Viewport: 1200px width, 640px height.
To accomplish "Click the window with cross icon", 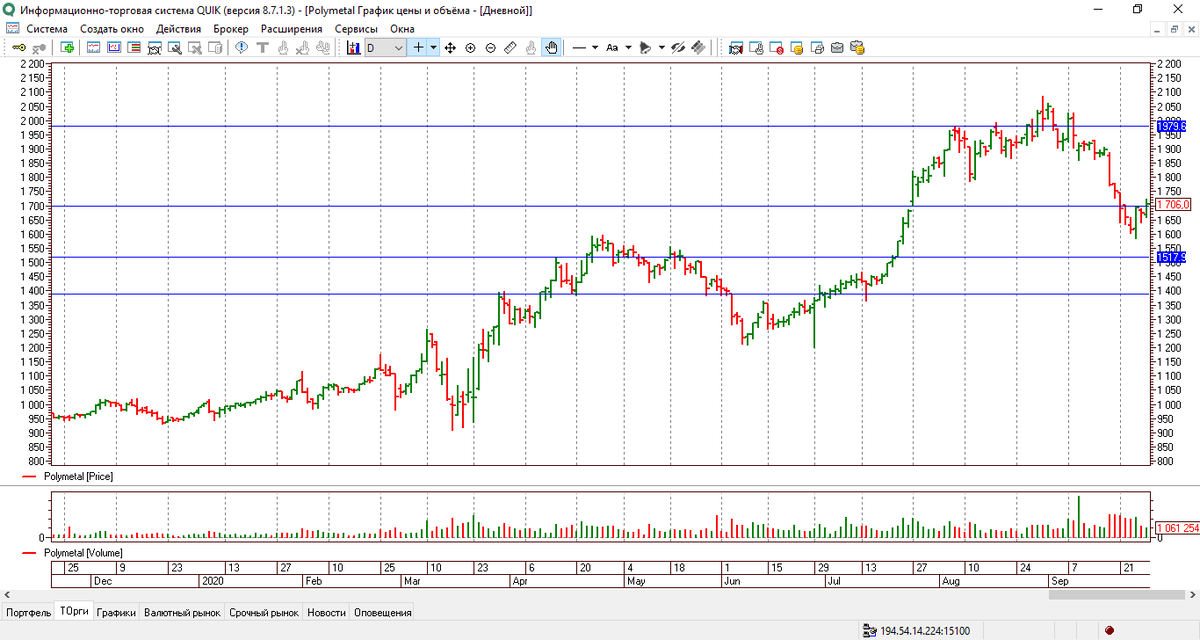I will click(194, 47).
